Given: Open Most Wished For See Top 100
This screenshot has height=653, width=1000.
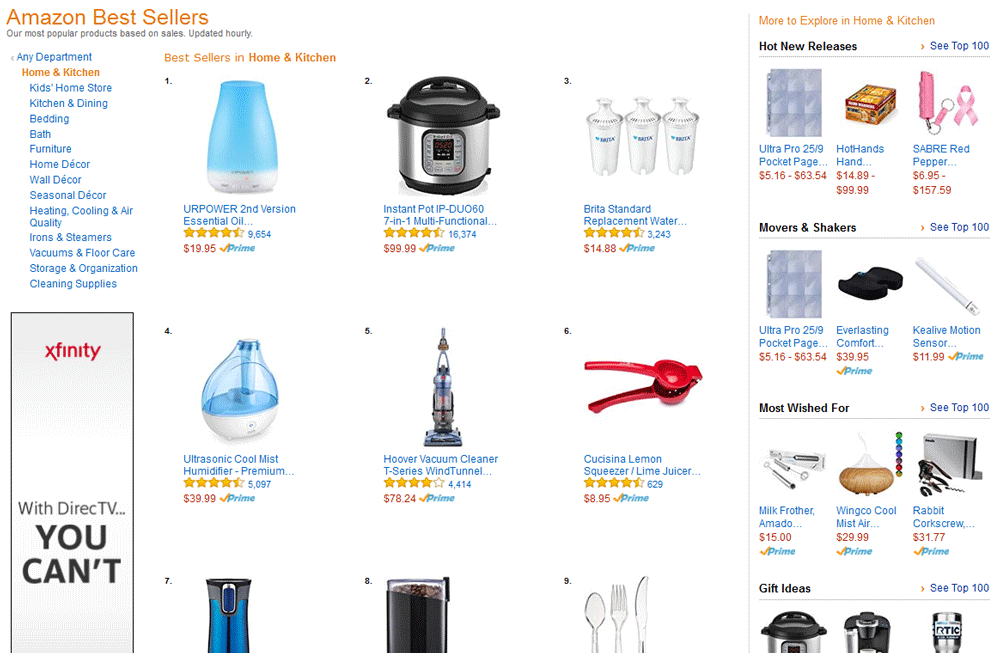Looking at the screenshot, I should click(959, 407).
